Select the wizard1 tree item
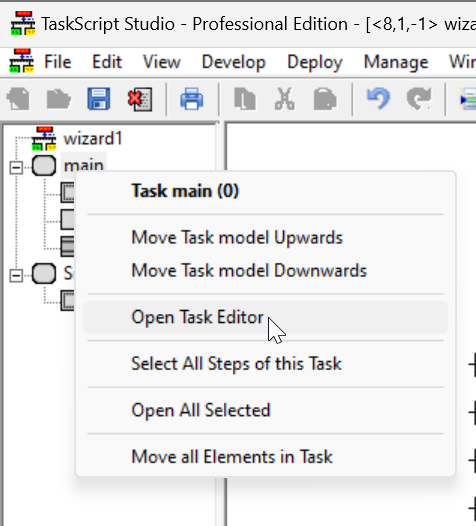Viewport: 476px width, 526px height. (x=93, y=139)
